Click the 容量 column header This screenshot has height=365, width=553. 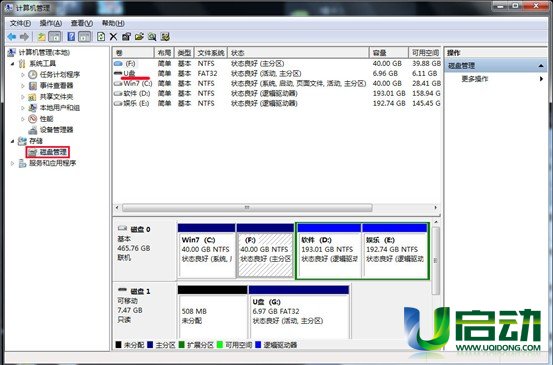[x=389, y=53]
